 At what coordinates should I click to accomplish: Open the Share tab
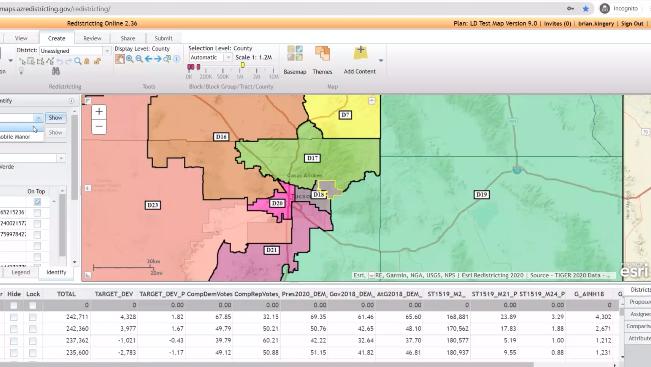pos(128,38)
